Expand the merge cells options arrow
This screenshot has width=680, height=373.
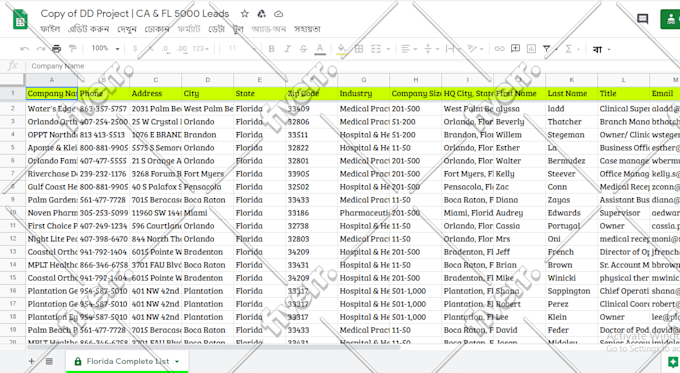[388, 49]
